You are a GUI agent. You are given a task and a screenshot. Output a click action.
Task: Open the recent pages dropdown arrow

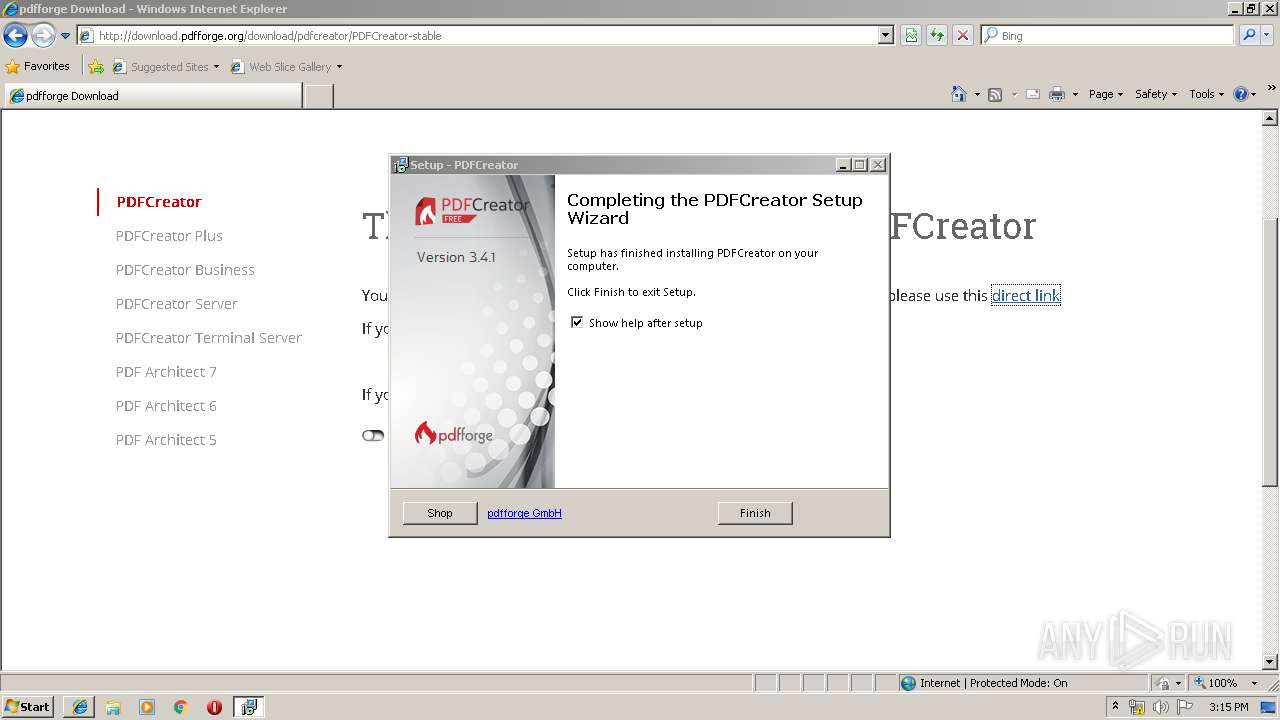65,36
